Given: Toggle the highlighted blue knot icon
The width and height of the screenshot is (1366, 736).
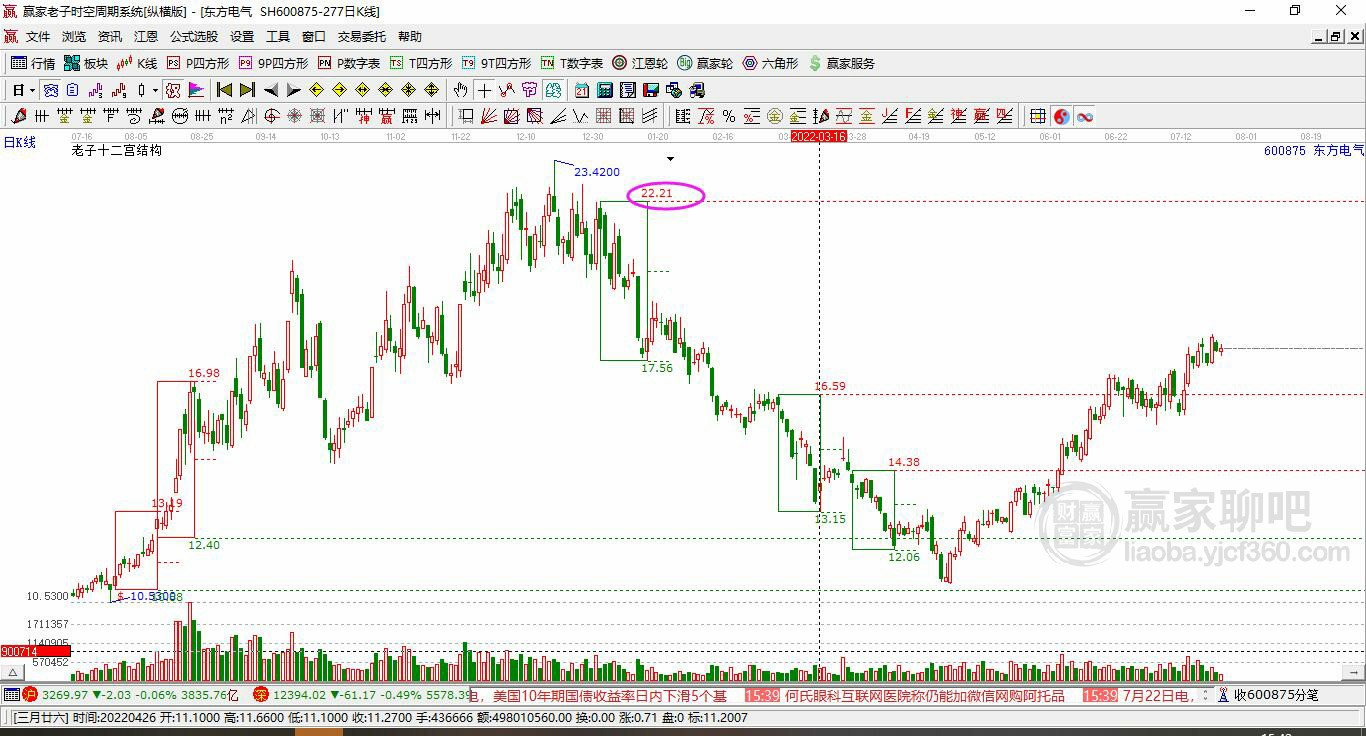Looking at the screenshot, I should click(50, 90).
